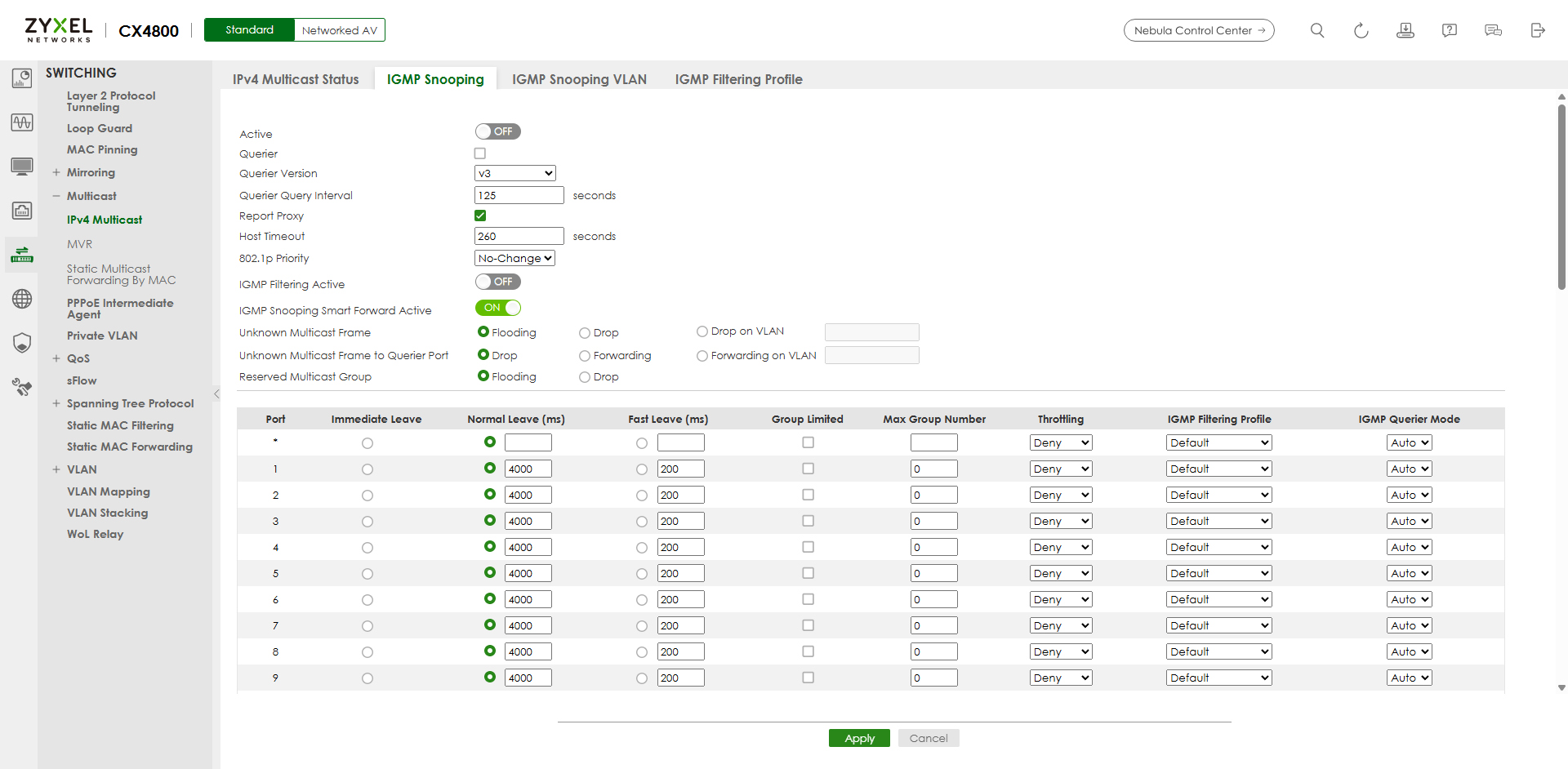Screen dimensions: 1568x769
Task: Open the 802.1p Priority dropdown
Action: [514, 258]
